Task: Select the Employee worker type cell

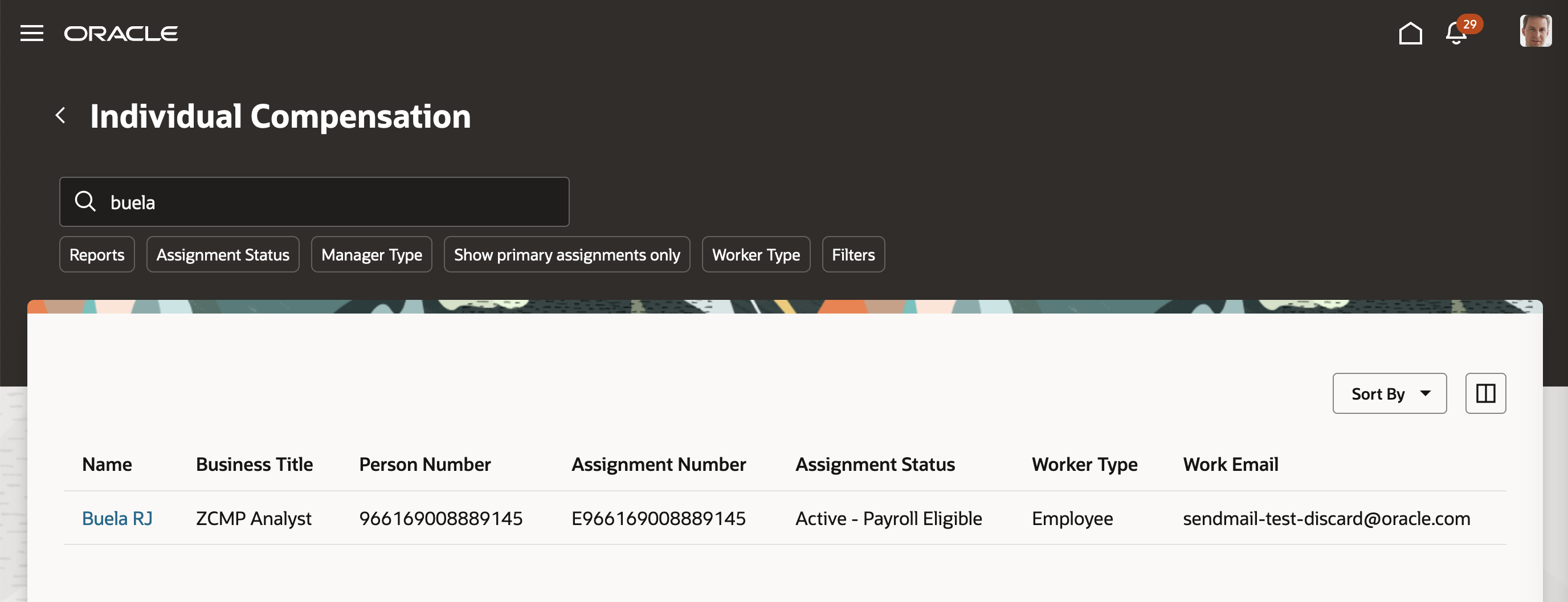Action: pyautogui.click(x=1072, y=518)
